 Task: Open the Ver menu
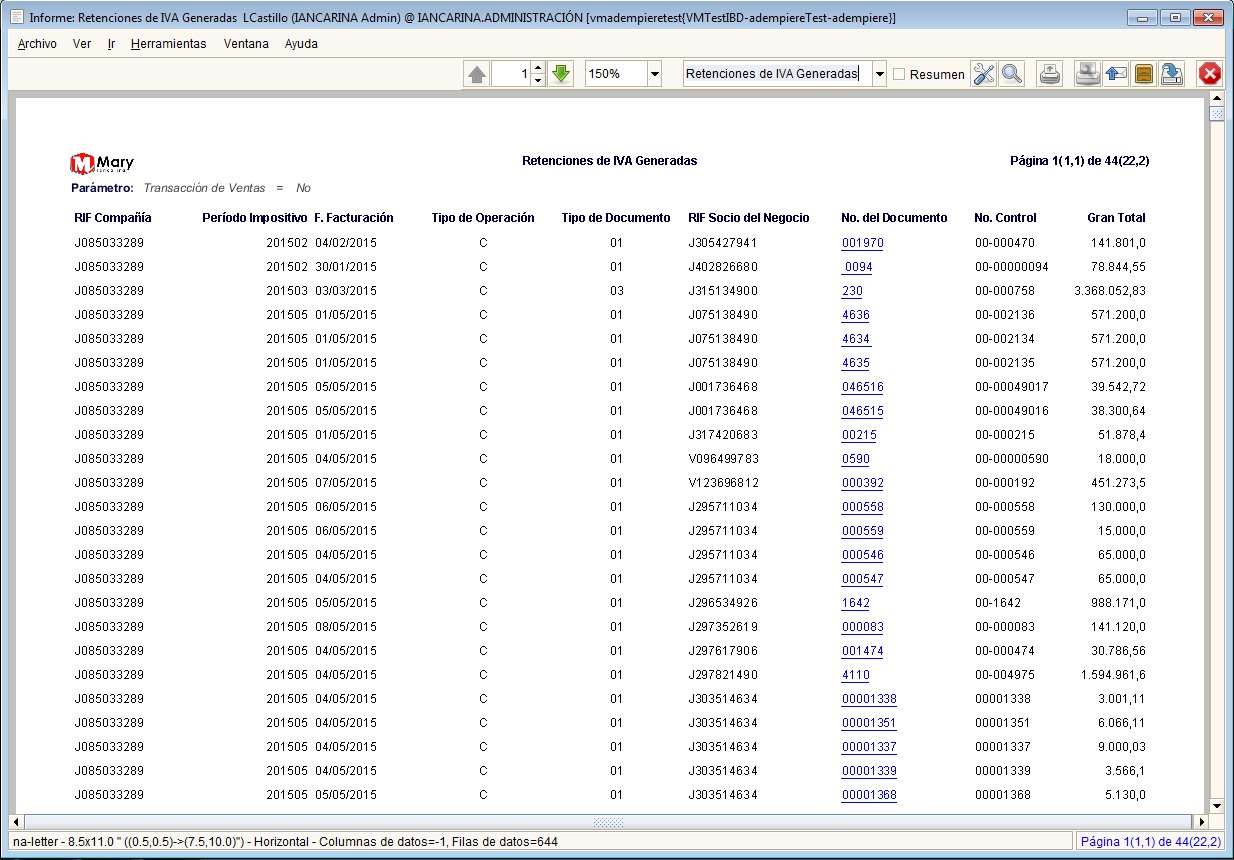pyautogui.click(x=82, y=44)
